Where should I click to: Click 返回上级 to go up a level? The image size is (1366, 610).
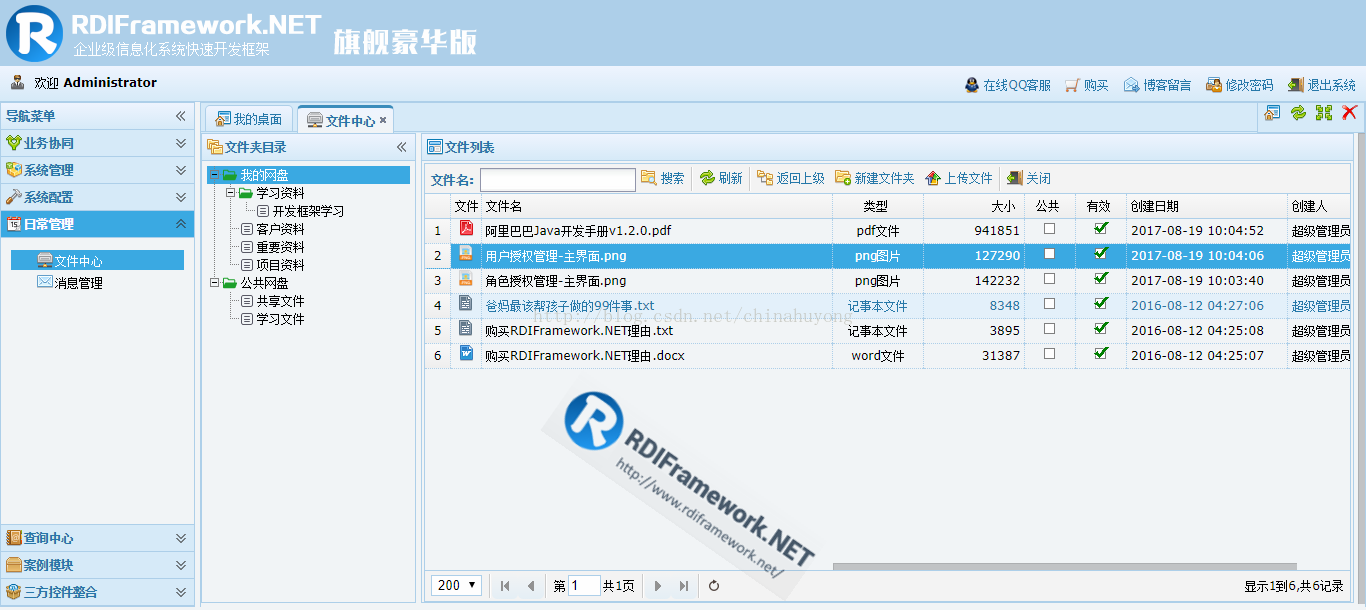point(791,178)
